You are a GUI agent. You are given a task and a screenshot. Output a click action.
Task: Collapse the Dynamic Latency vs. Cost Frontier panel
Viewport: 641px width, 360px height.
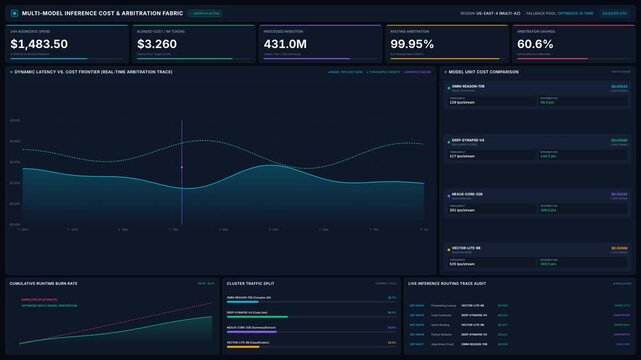(x=11, y=72)
